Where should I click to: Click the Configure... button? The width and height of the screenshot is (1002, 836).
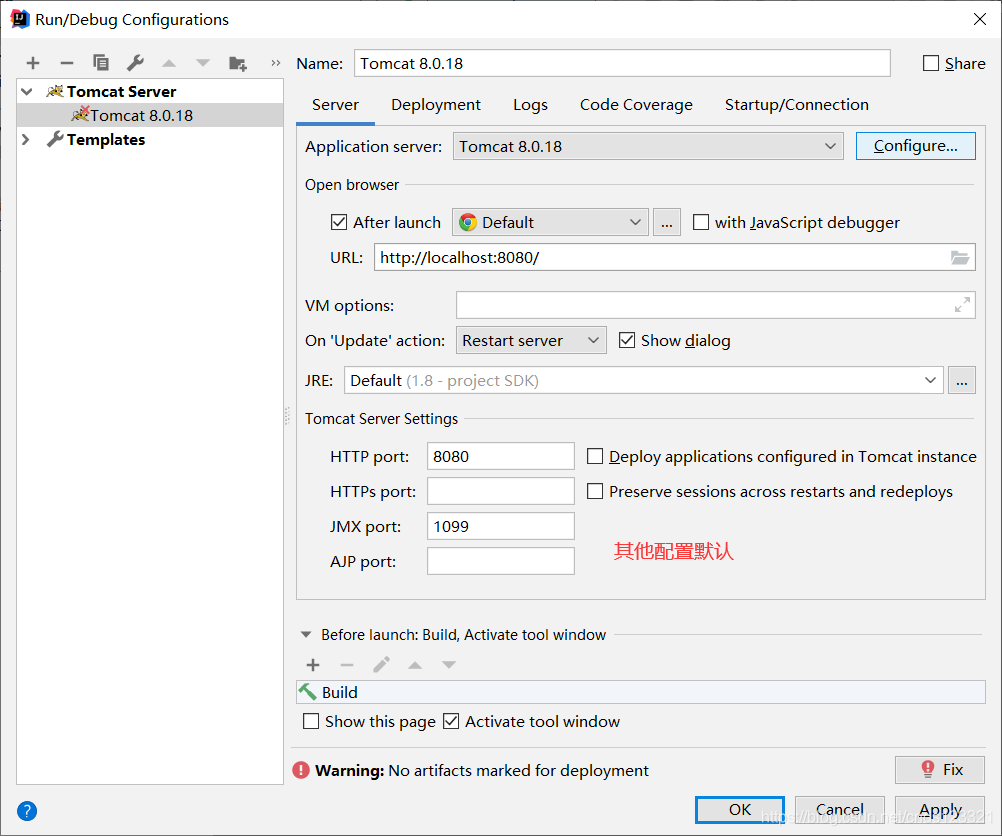tap(916, 146)
